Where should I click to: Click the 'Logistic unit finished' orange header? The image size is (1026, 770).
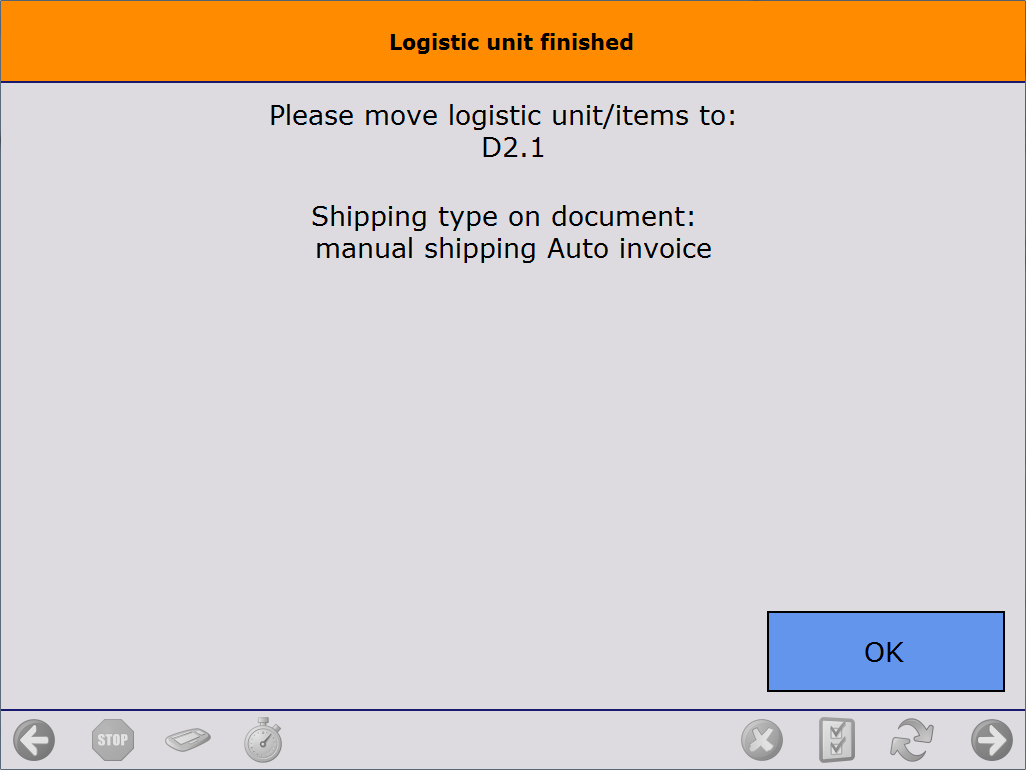point(512,42)
